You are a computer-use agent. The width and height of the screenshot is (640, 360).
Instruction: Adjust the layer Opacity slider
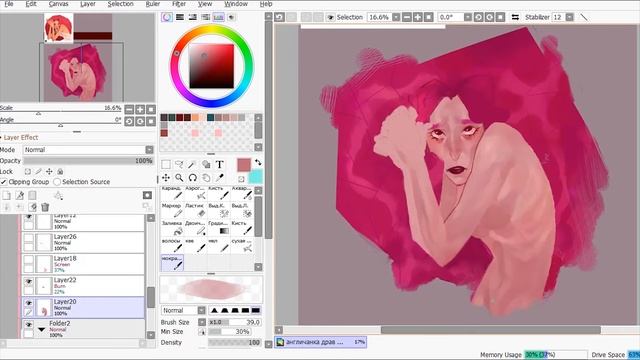click(x=88, y=161)
